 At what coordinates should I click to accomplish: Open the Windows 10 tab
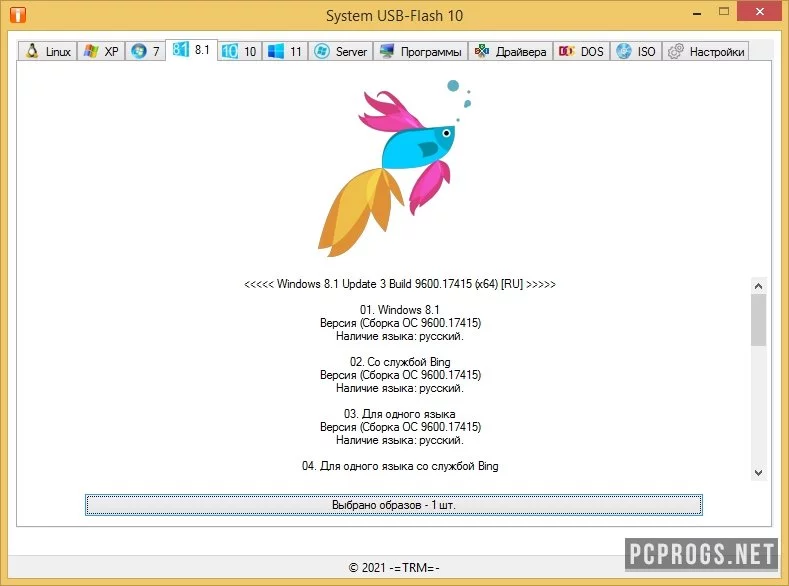pos(240,51)
